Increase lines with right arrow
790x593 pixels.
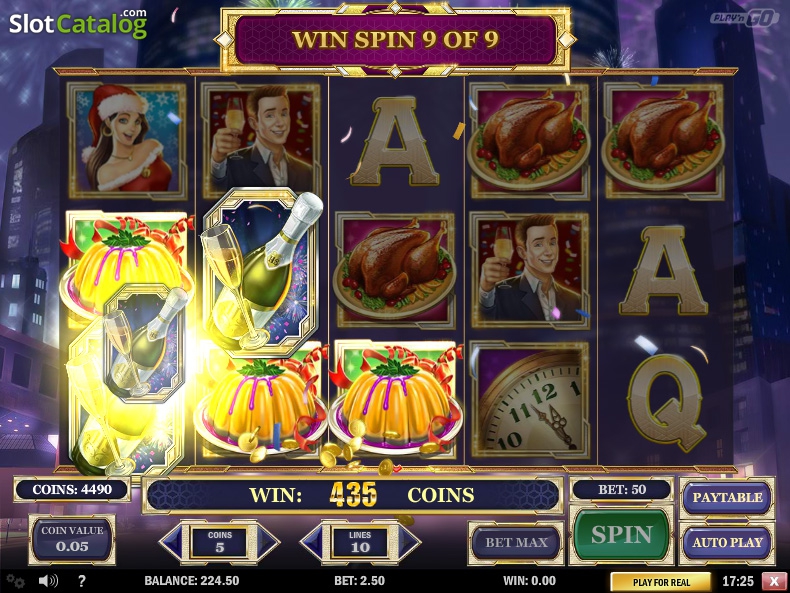(409, 542)
